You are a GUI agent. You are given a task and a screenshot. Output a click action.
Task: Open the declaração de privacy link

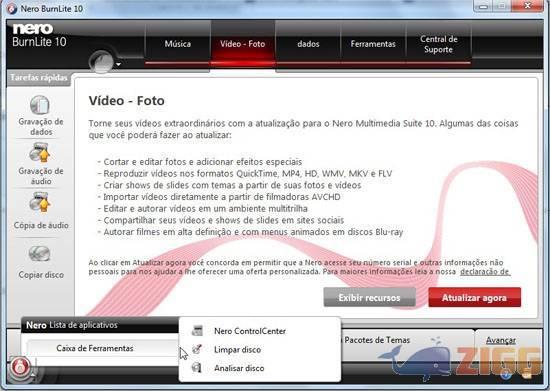tap(485, 272)
